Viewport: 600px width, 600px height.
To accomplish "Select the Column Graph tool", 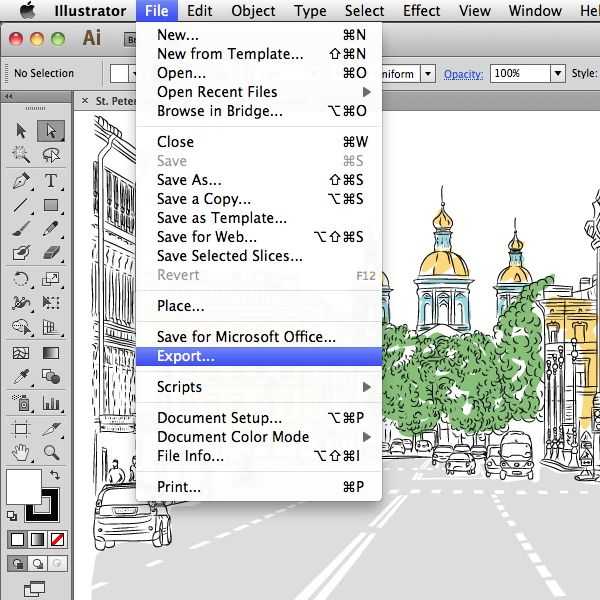I will tap(51, 403).
